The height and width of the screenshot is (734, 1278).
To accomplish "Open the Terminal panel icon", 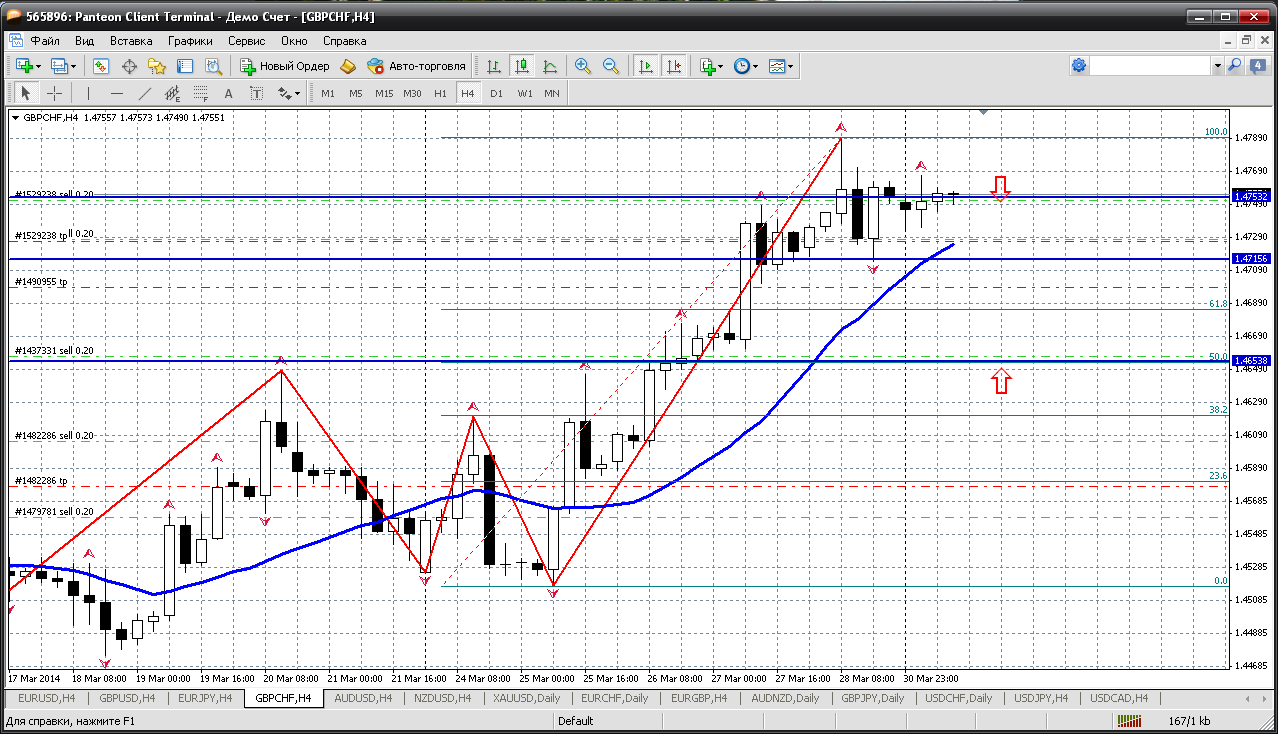I will [x=185, y=66].
